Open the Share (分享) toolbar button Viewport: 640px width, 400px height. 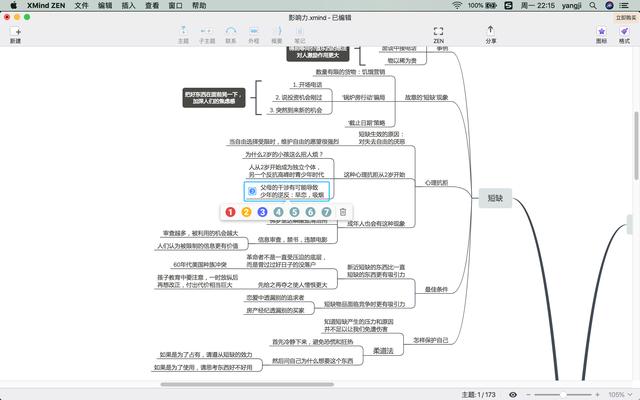491,35
